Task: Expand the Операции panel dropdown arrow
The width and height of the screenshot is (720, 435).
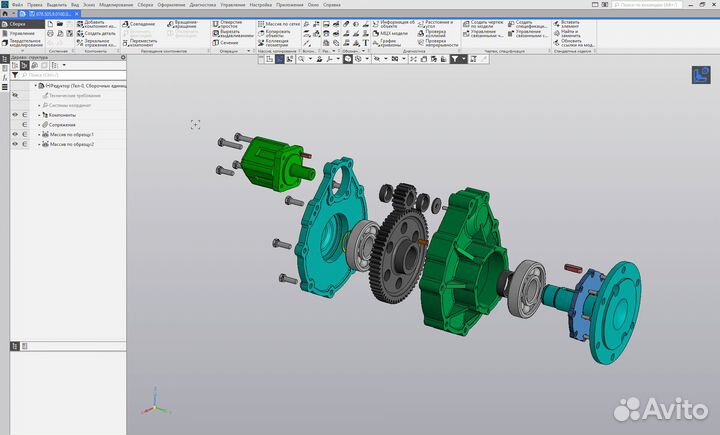Action: pyautogui.click(x=249, y=51)
